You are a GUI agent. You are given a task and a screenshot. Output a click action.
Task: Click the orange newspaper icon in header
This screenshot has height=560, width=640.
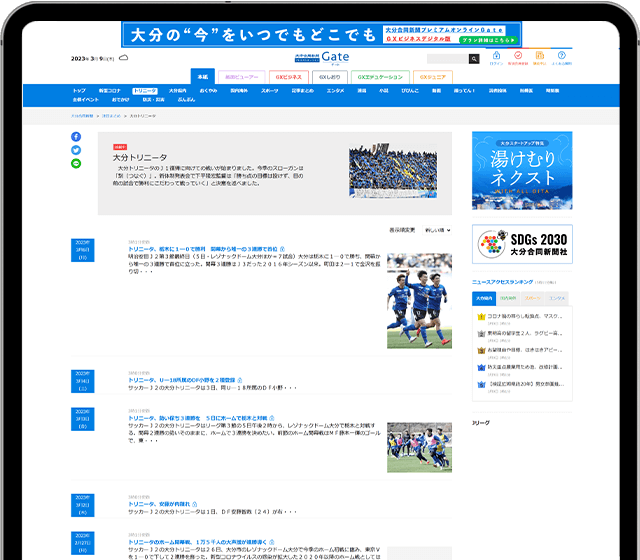point(540,58)
